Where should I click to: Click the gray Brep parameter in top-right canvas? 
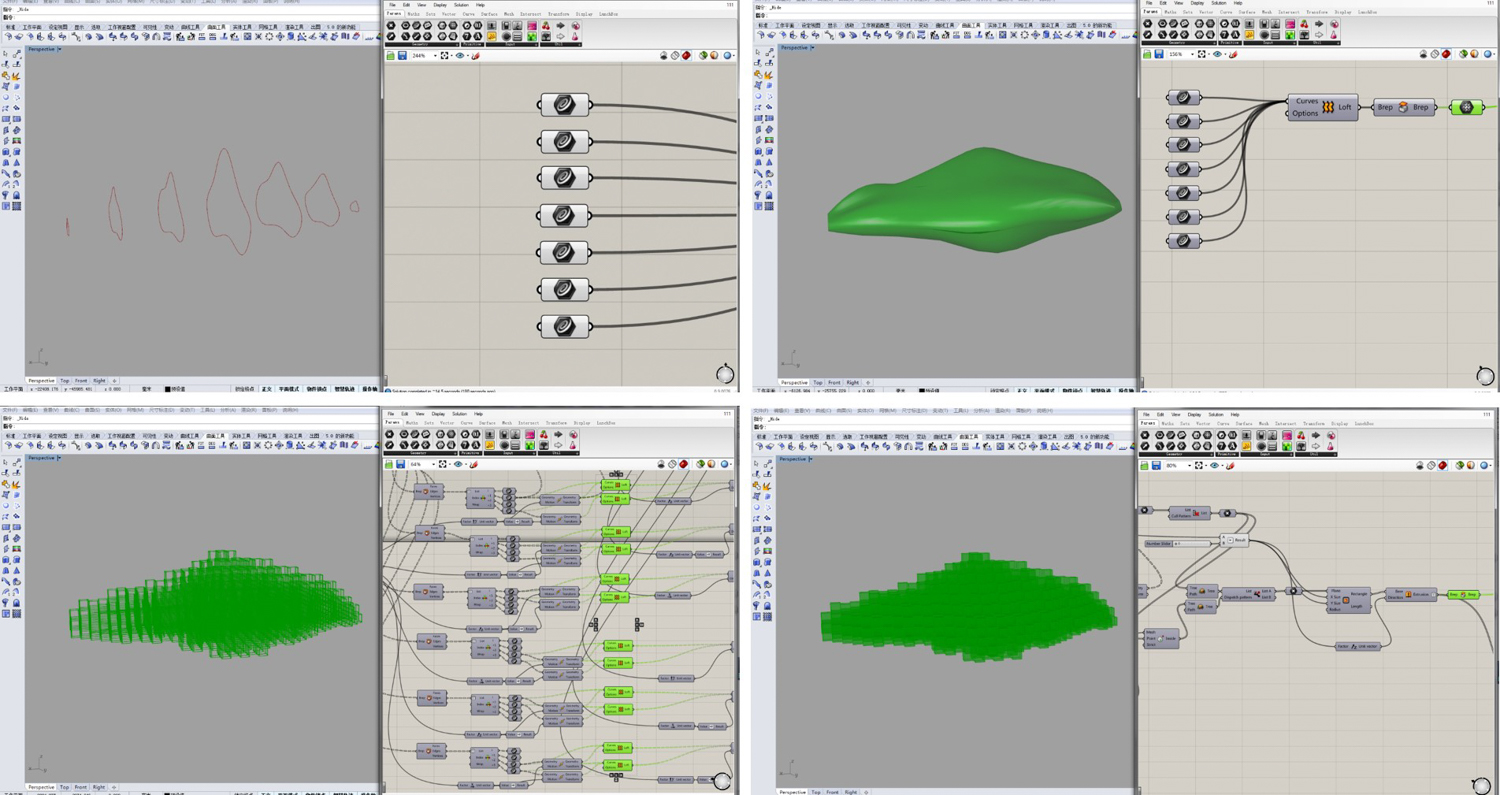coord(1403,107)
